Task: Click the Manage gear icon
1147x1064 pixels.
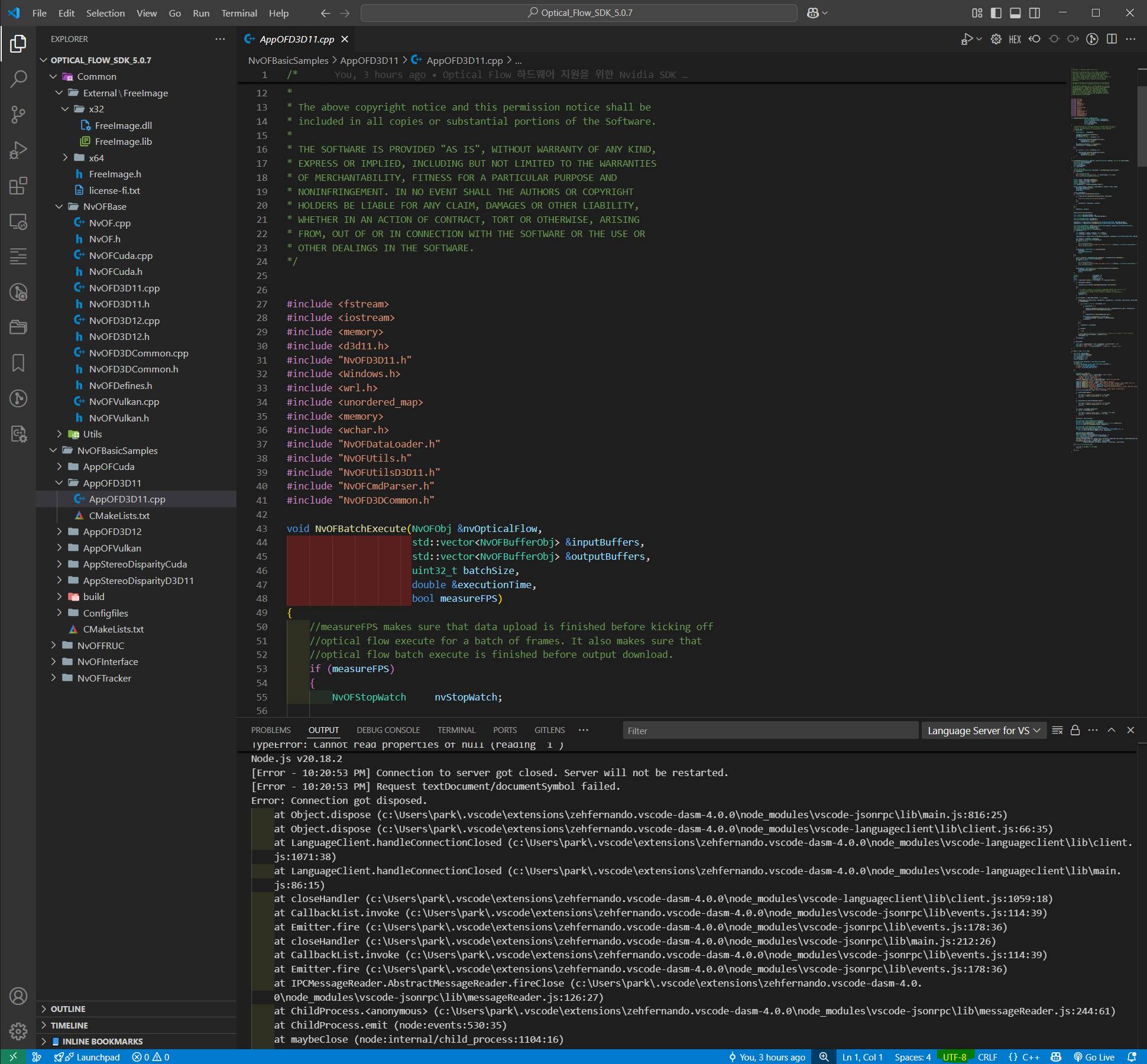Action: click(18, 1031)
